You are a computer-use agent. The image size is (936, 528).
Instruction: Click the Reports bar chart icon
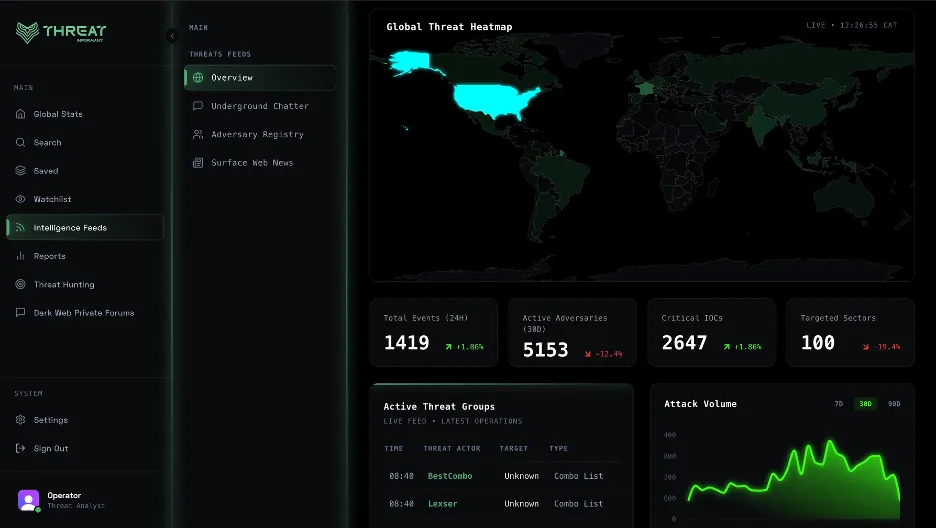[x=20, y=256]
